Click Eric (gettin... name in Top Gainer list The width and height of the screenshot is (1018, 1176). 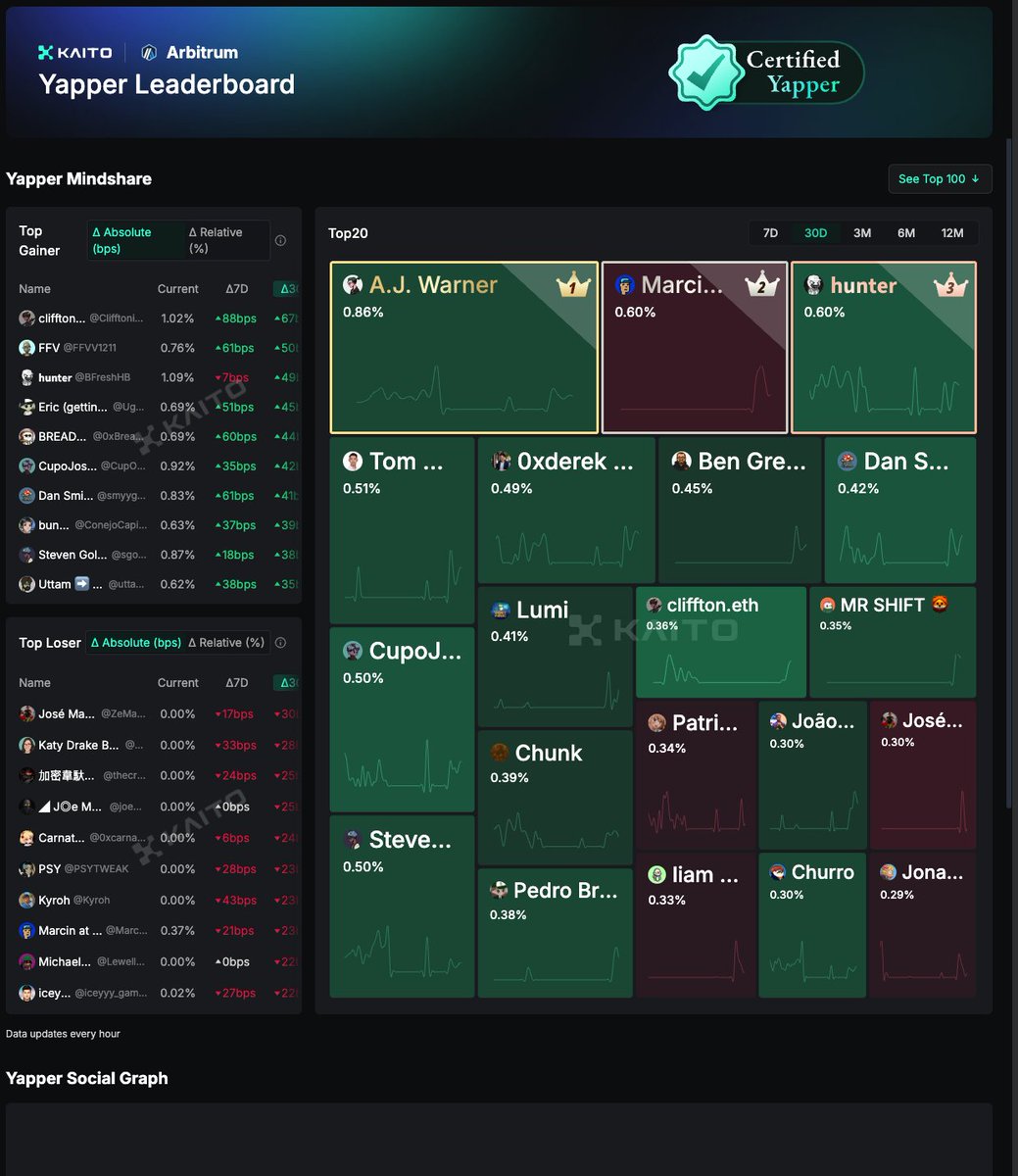[73, 407]
